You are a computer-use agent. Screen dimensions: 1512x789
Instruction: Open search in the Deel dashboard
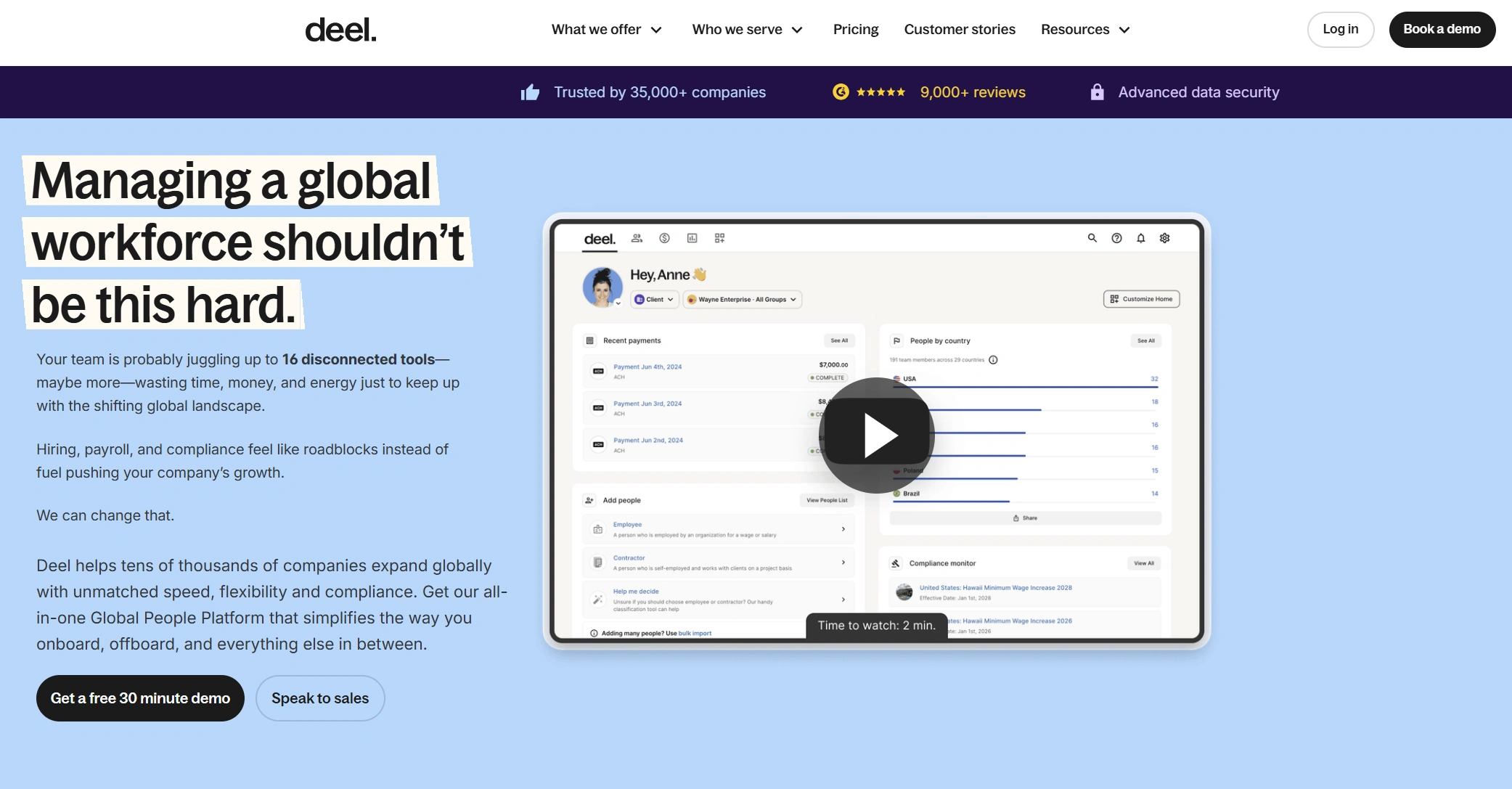click(x=1092, y=238)
